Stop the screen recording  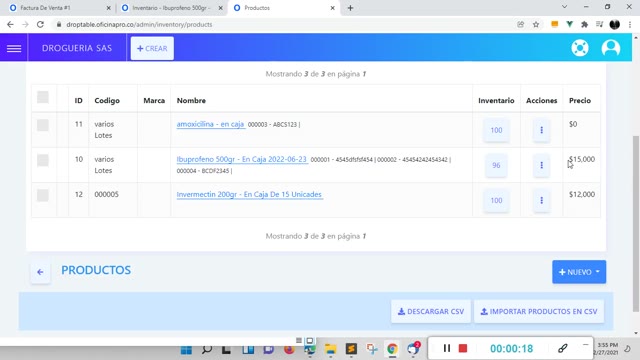[x=463, y=348]
